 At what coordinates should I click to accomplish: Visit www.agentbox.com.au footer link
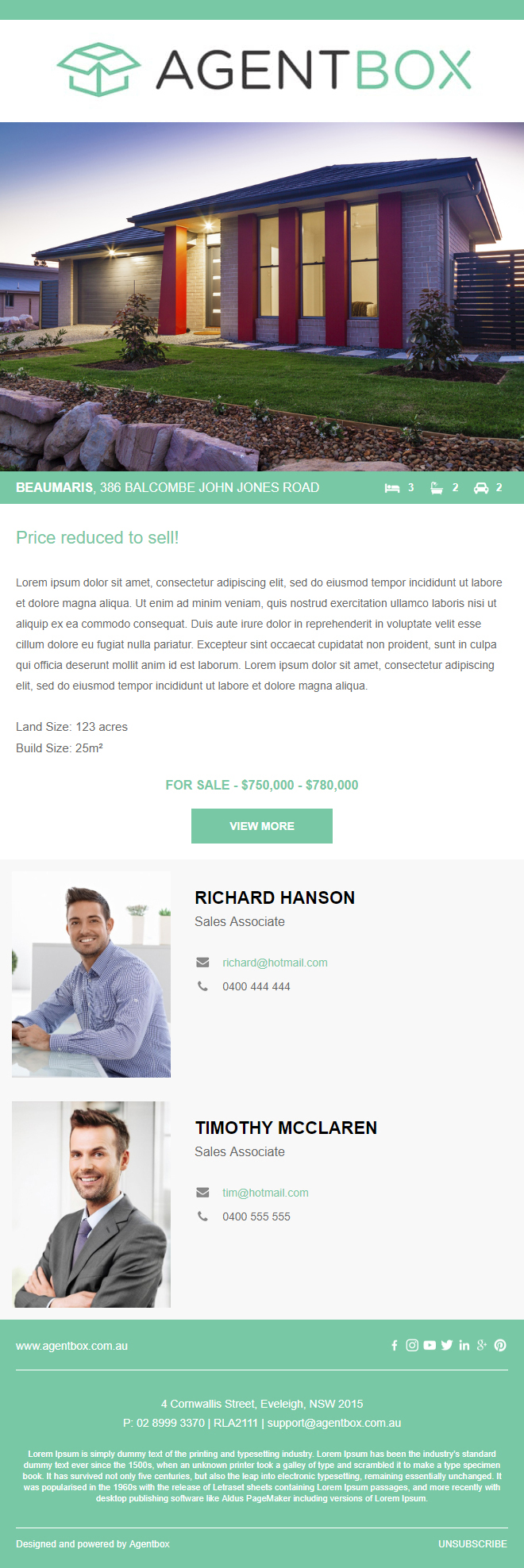coord(71,1346)
